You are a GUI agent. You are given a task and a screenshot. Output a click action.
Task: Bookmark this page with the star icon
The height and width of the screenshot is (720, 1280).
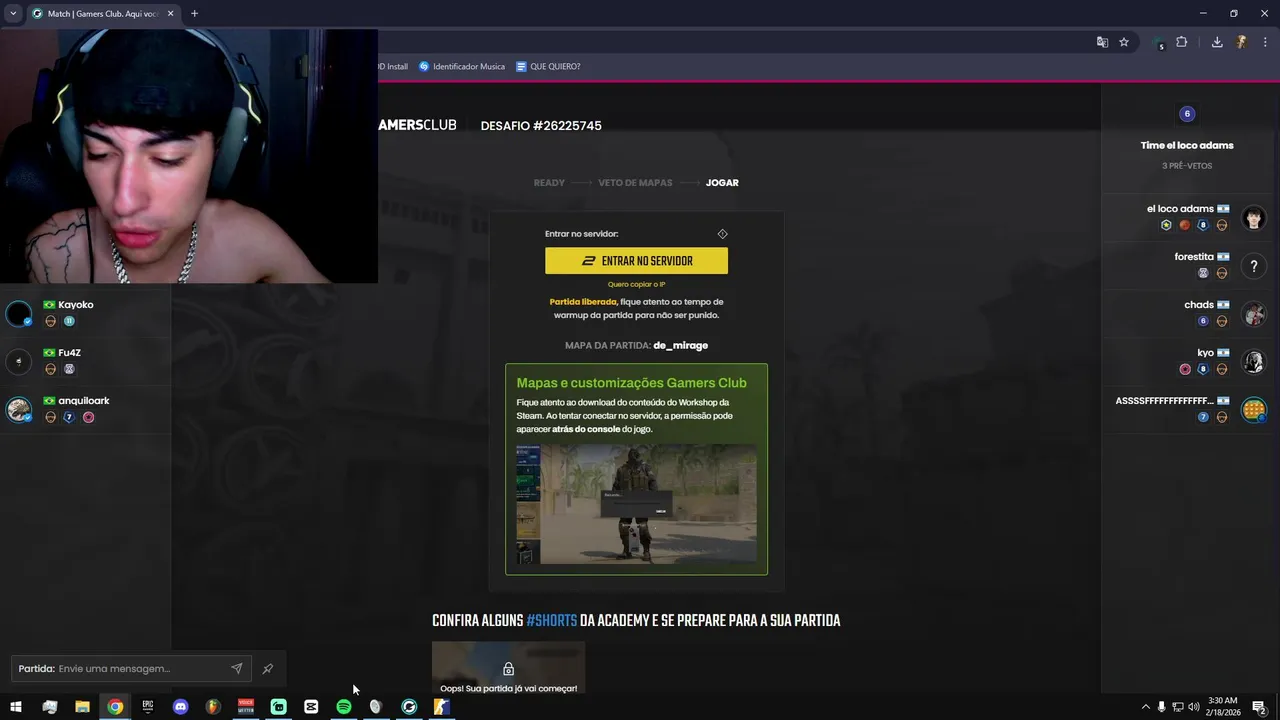(1124, 42)
